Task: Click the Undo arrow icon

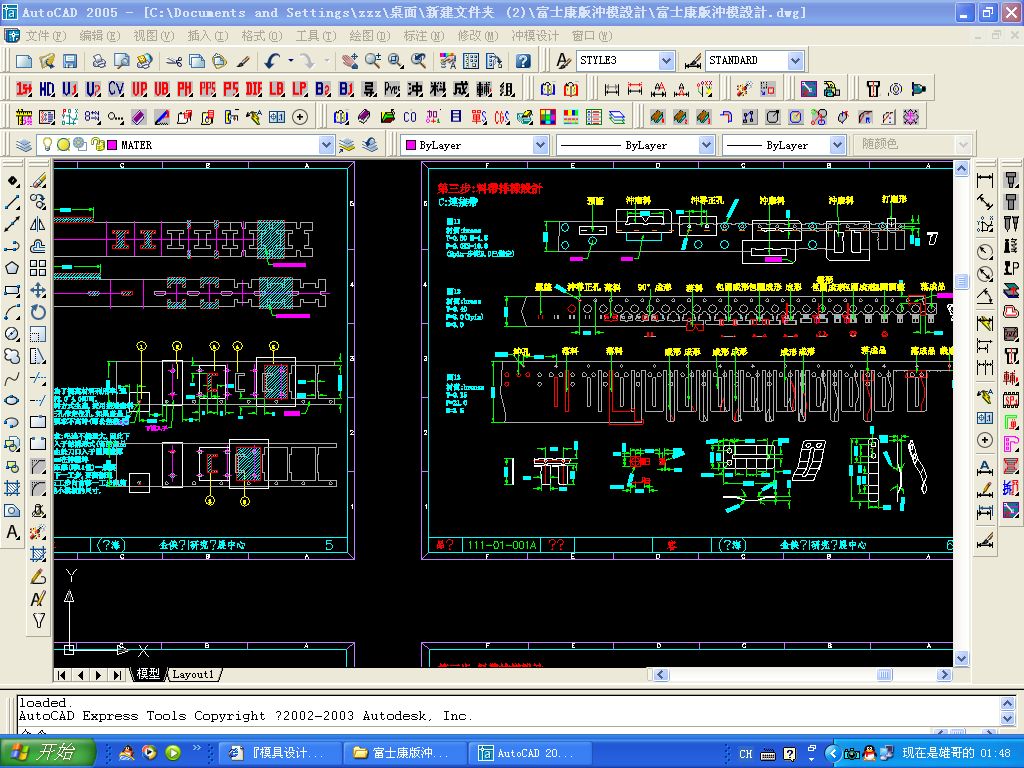Action: 272,61
